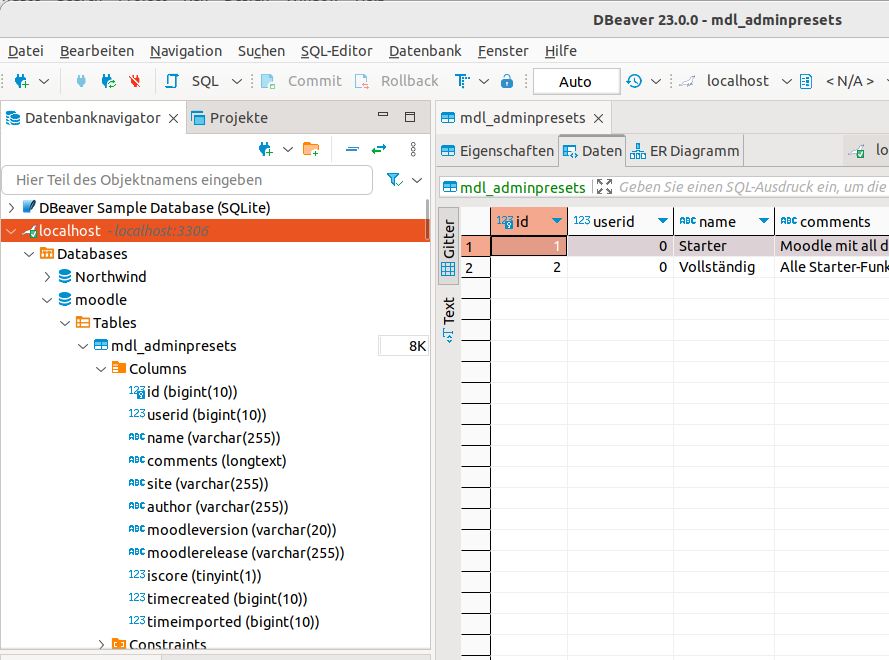
Task: Click the new connection plug icon in main toolbar
Action: coord(22,81)
